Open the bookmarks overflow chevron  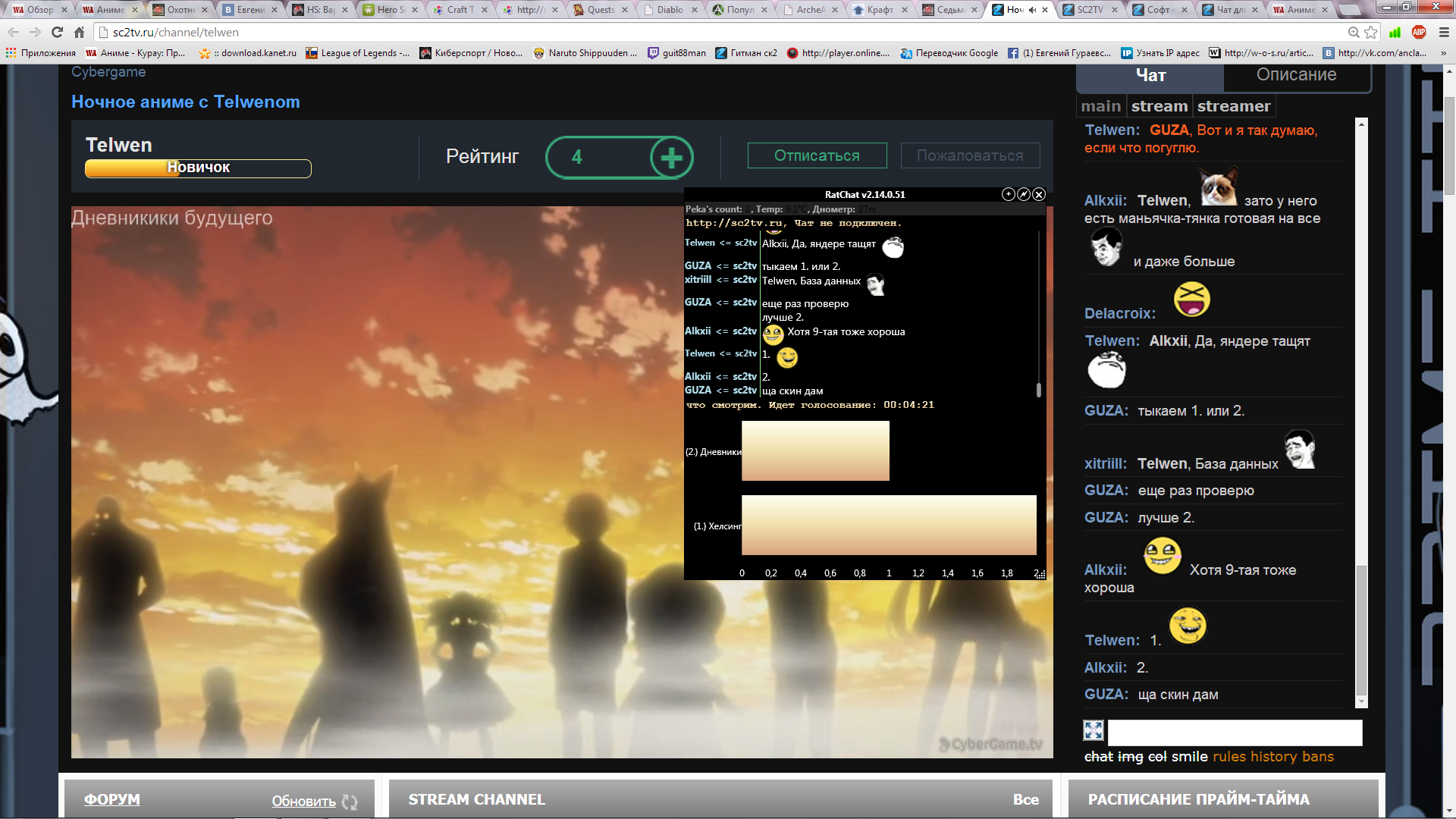click(x=1442, y=53)
